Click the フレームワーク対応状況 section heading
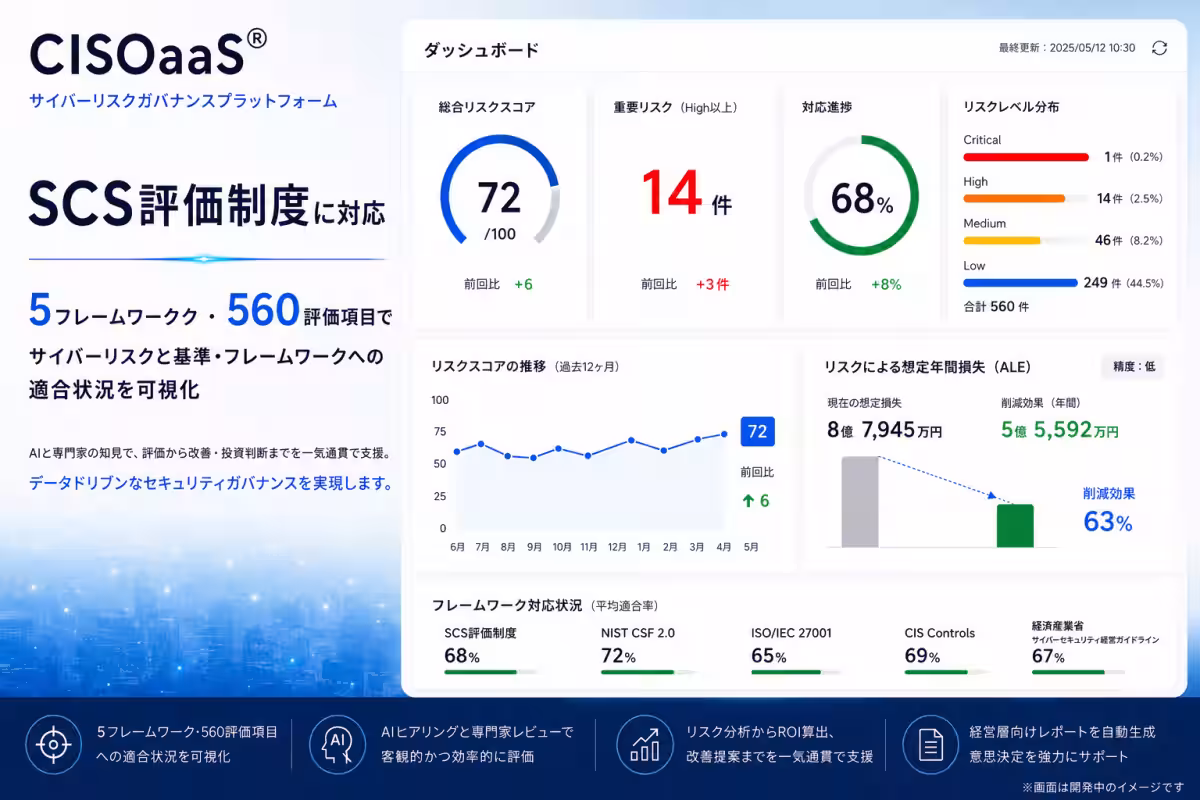The width and height of the screenshot is (1200, 800). point(506,606)
